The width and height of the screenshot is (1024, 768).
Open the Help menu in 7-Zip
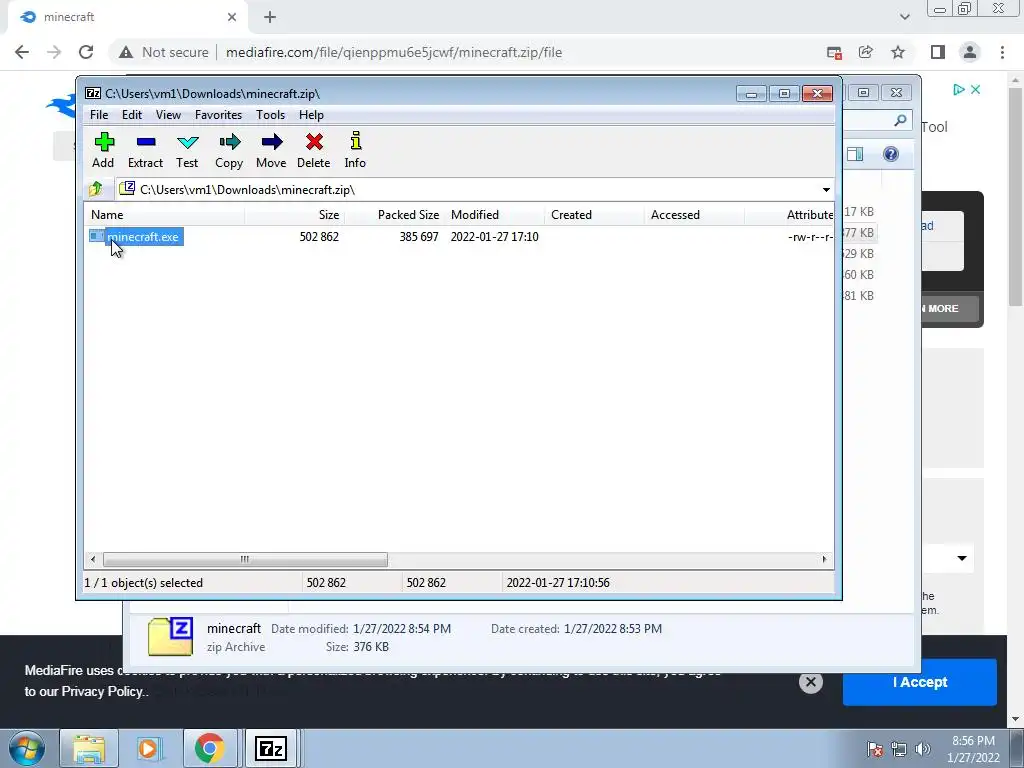pyautogui.click(x=311, y=115)
